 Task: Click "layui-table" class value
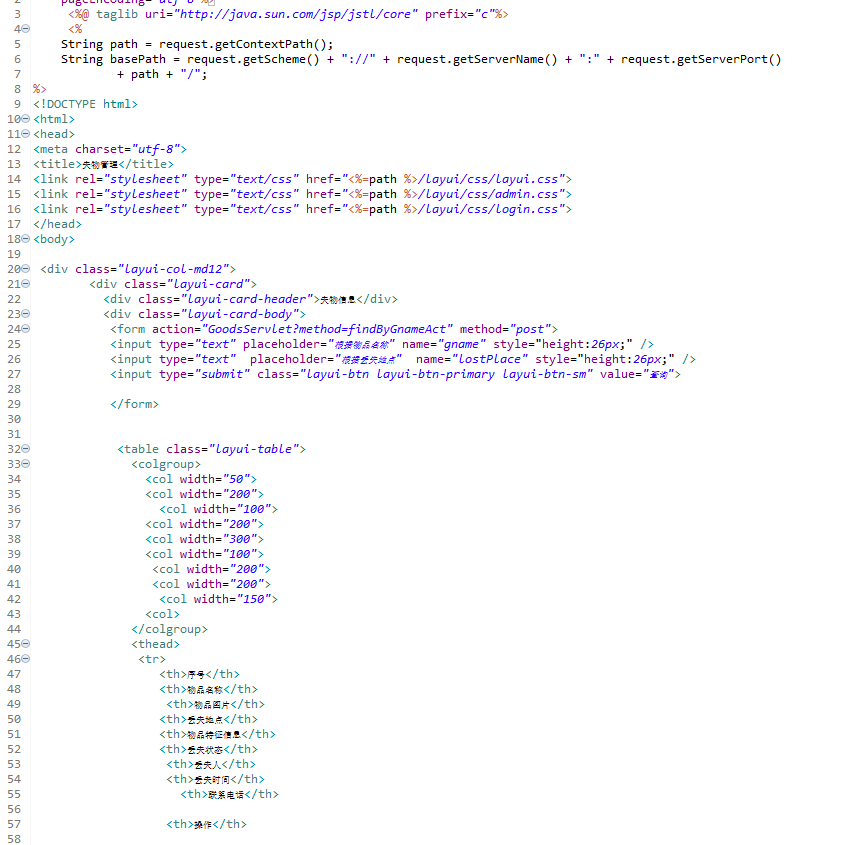click(x=254, y=449)
